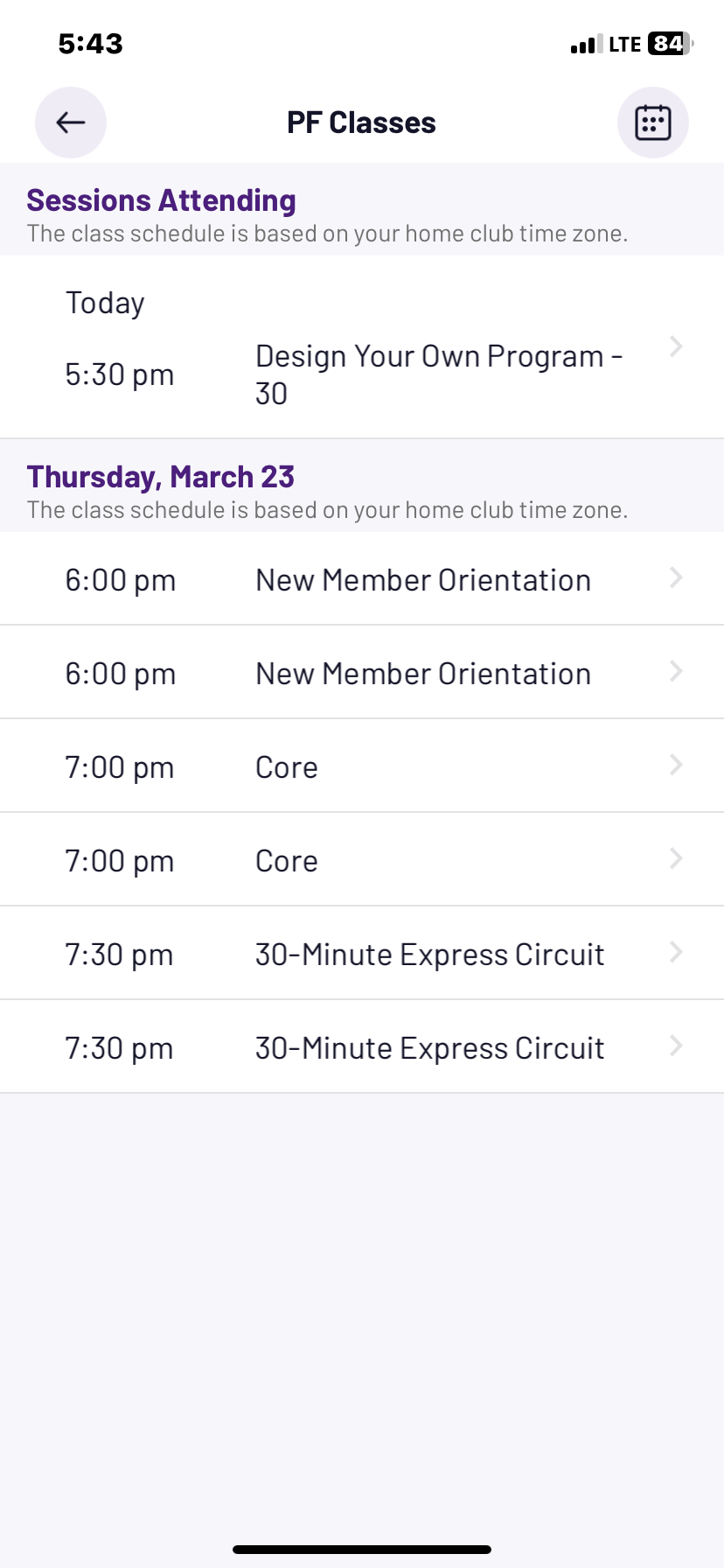Select the first New Member Orientation class name

pyautogui.click(x=423, y=580)
